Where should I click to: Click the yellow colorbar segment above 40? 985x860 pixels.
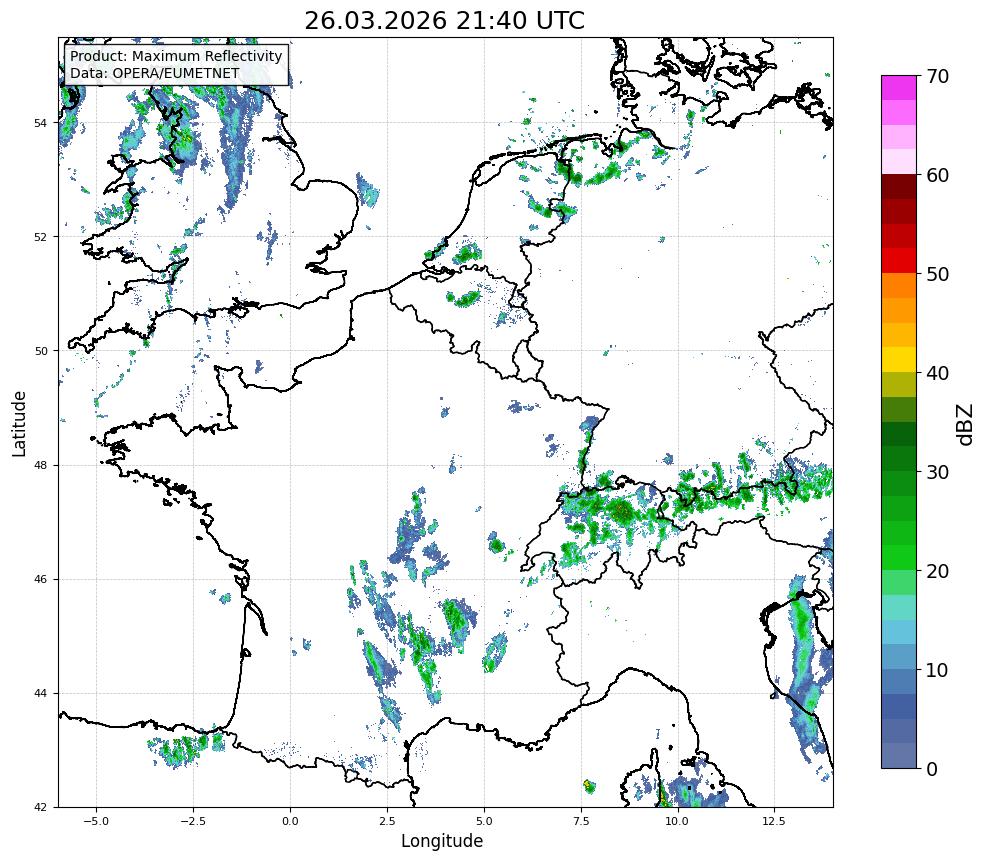pyautogui.click(x=899, y=360)
